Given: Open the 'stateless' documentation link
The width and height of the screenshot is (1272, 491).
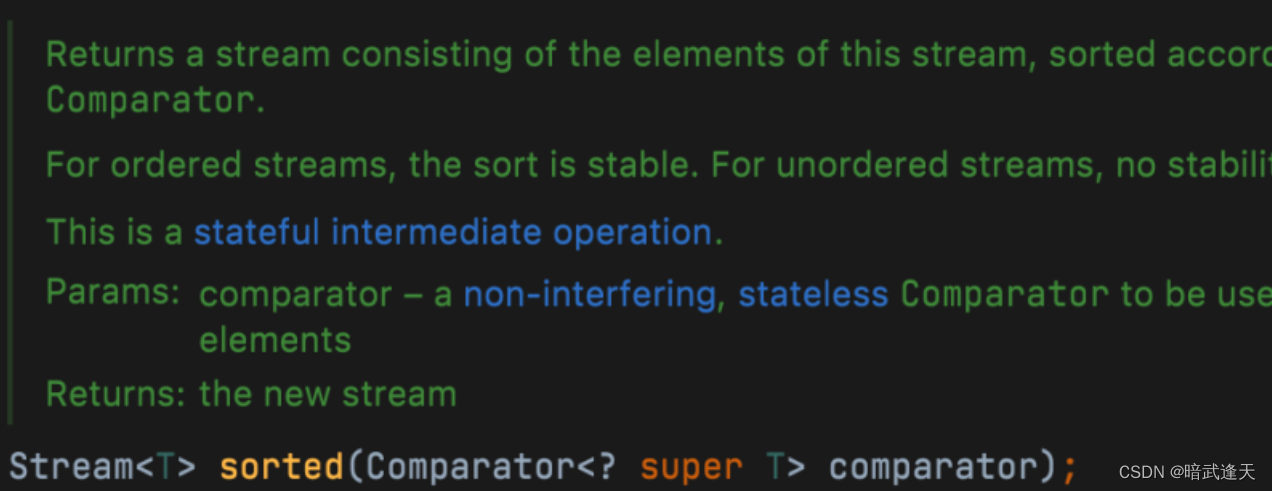Looking at the screenshot, I should pos(813,294).
